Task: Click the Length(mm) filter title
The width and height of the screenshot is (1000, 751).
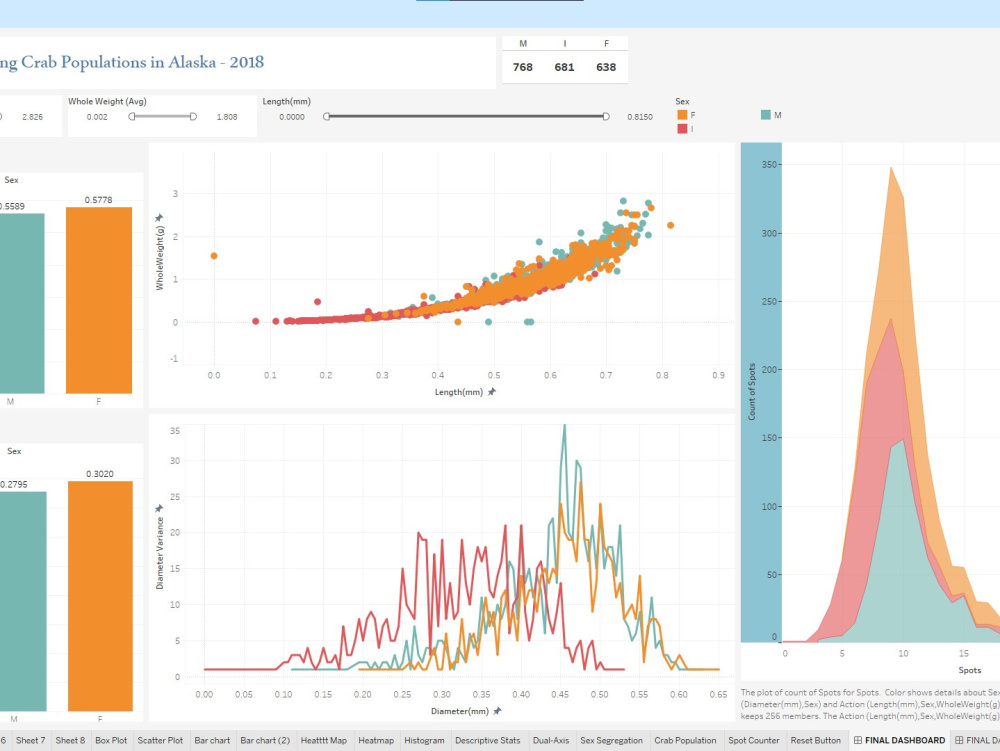Action: pos(287,101)
